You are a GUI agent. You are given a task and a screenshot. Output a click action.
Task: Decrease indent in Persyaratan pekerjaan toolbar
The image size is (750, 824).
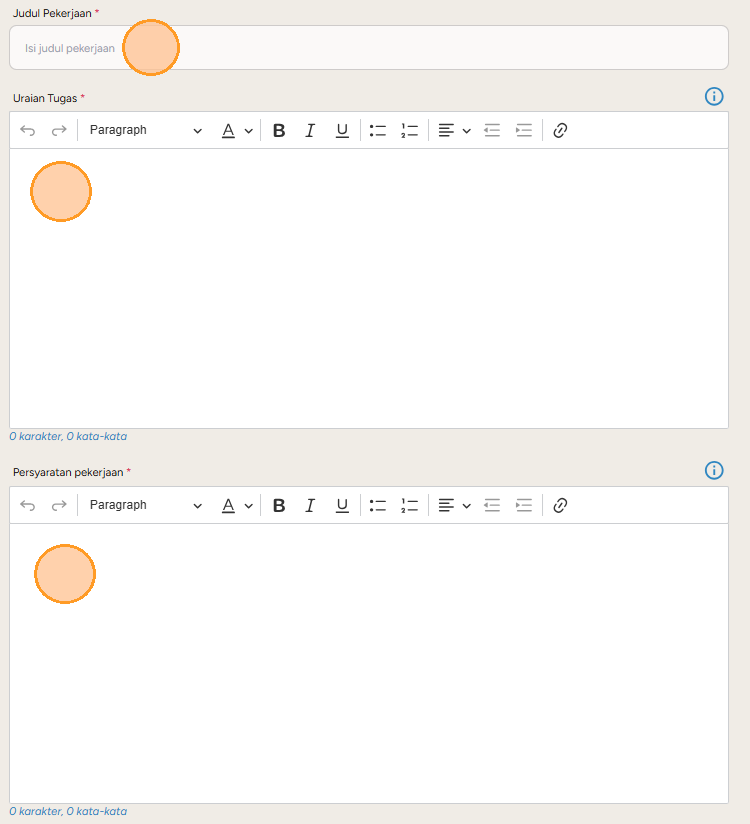[492, 505]
